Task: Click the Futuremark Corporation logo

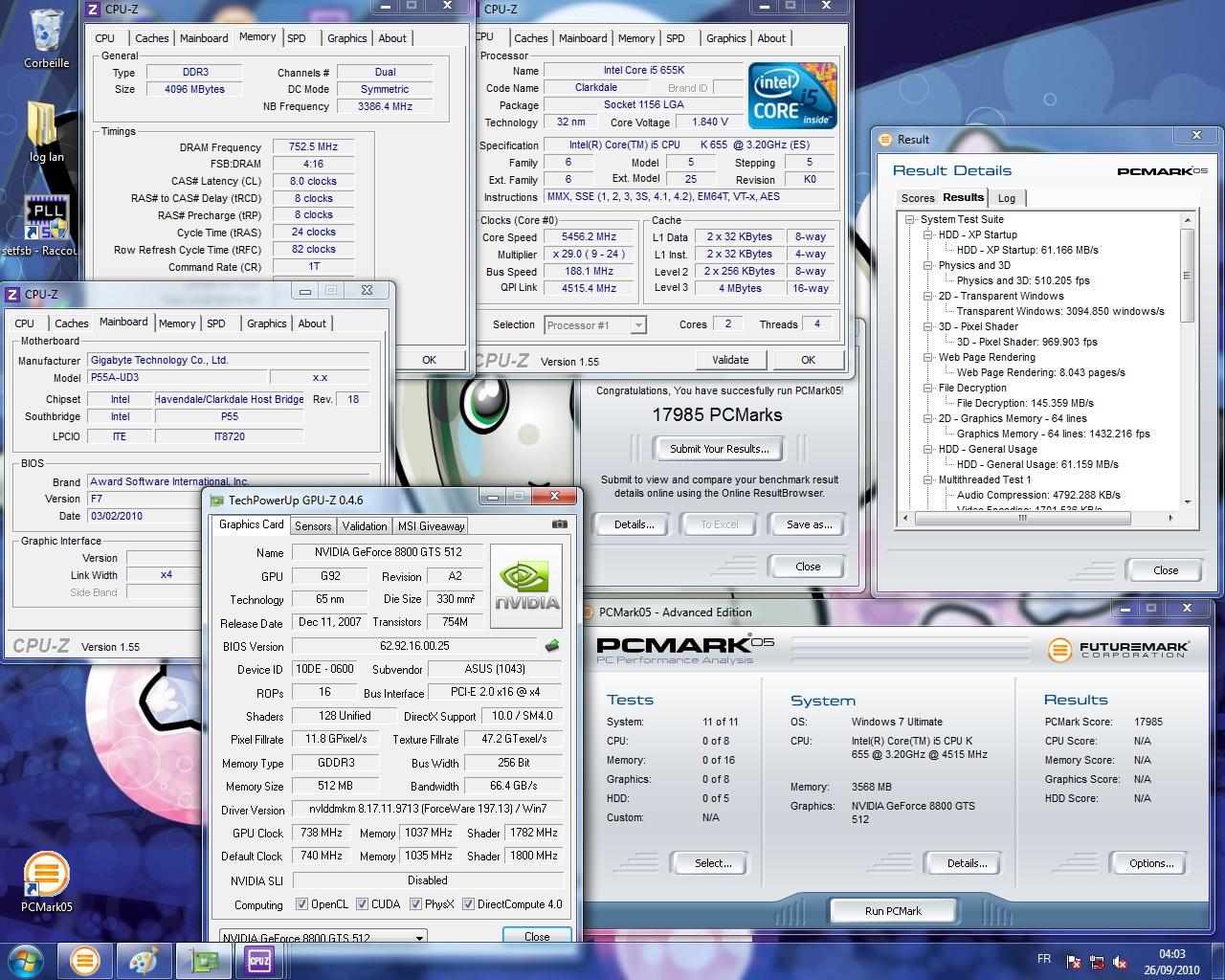Action: pyautogui.click(x=1118, y=650)
